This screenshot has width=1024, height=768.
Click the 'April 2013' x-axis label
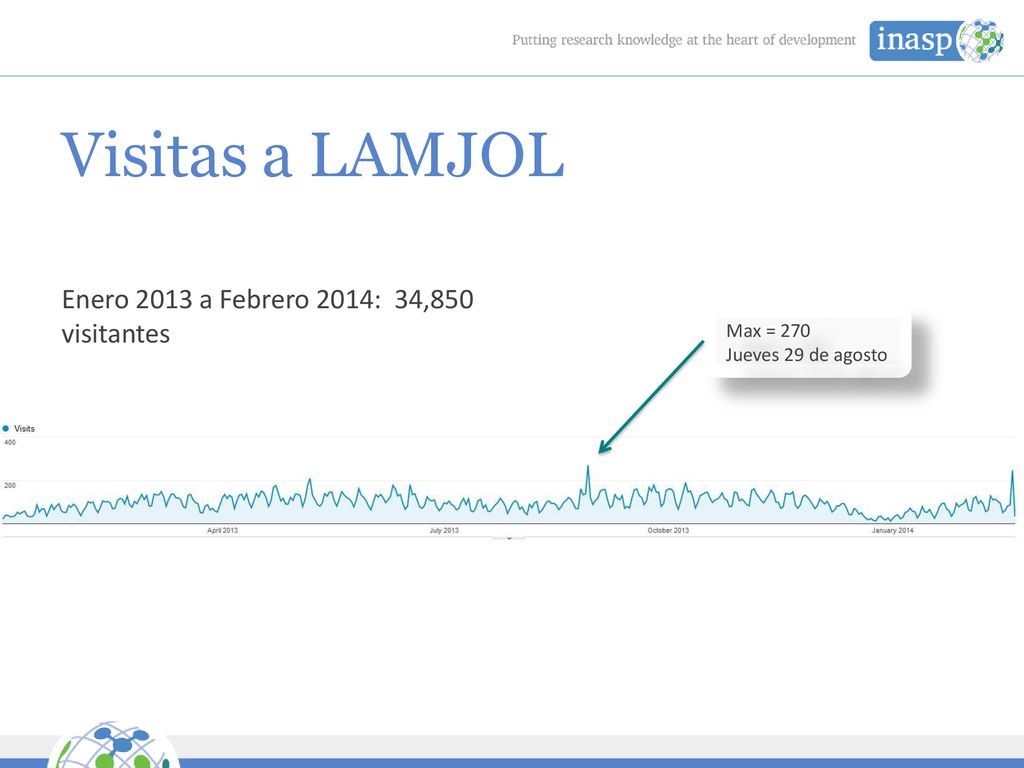click(x=222, y=530)
